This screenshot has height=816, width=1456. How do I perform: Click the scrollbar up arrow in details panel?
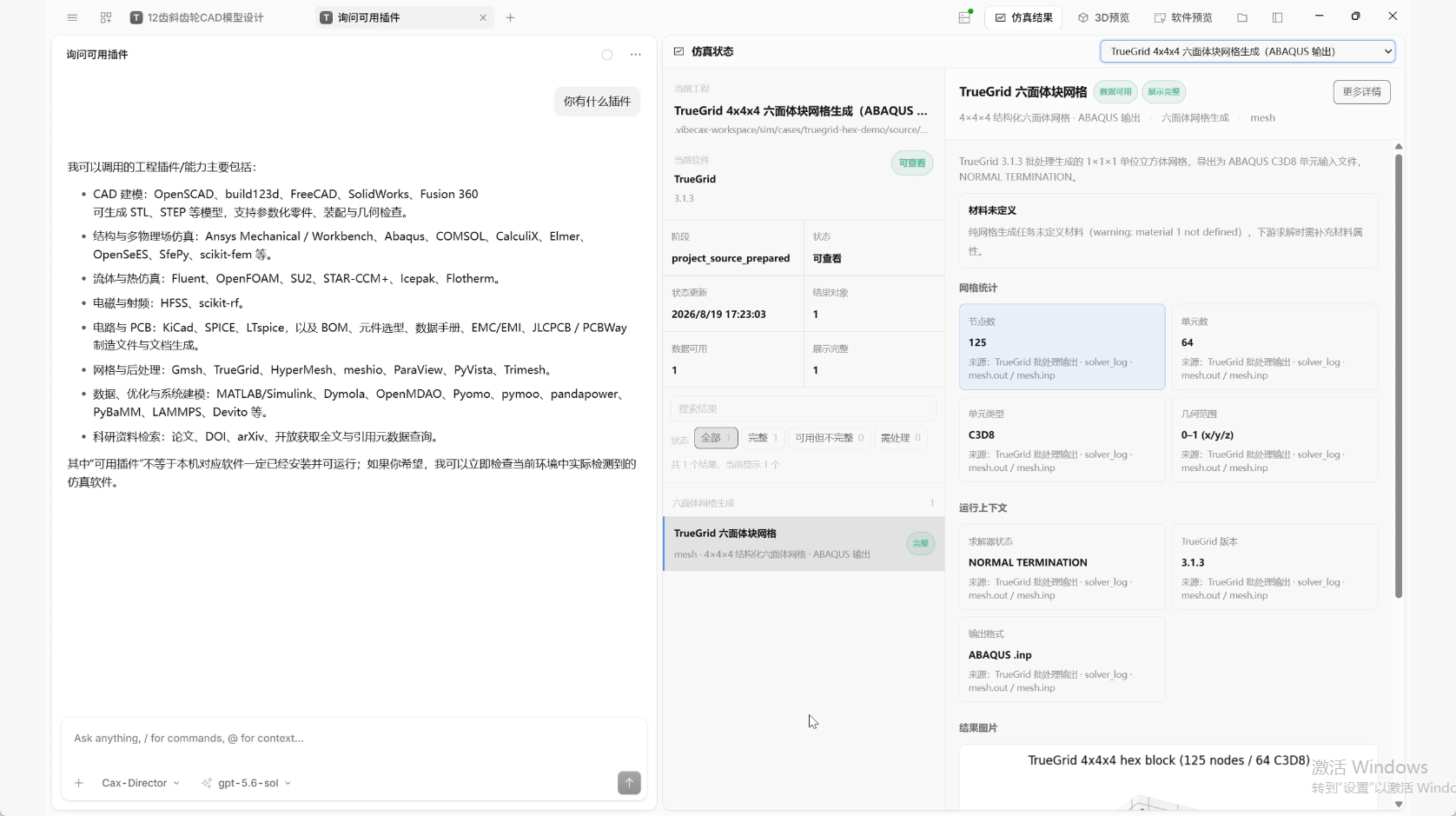coord(1399,146)
